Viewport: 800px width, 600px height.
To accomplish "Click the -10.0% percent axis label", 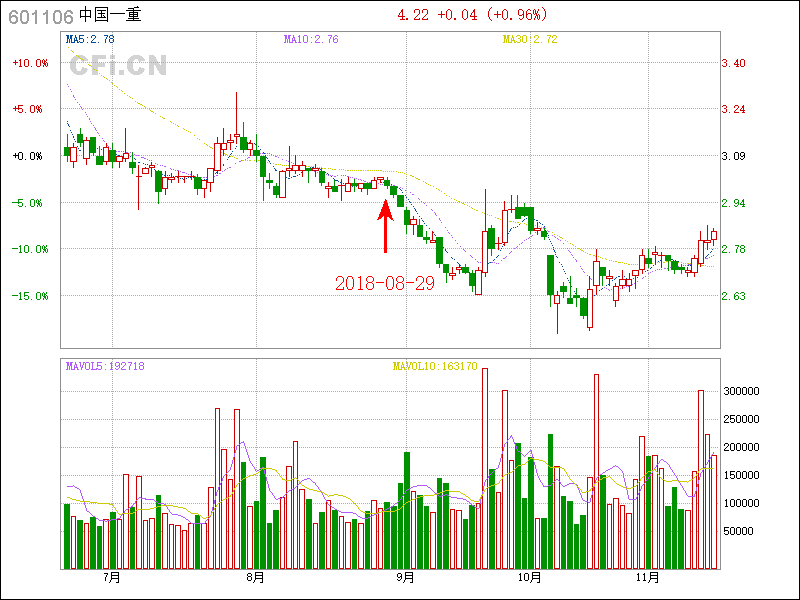I will click(31, 249).
